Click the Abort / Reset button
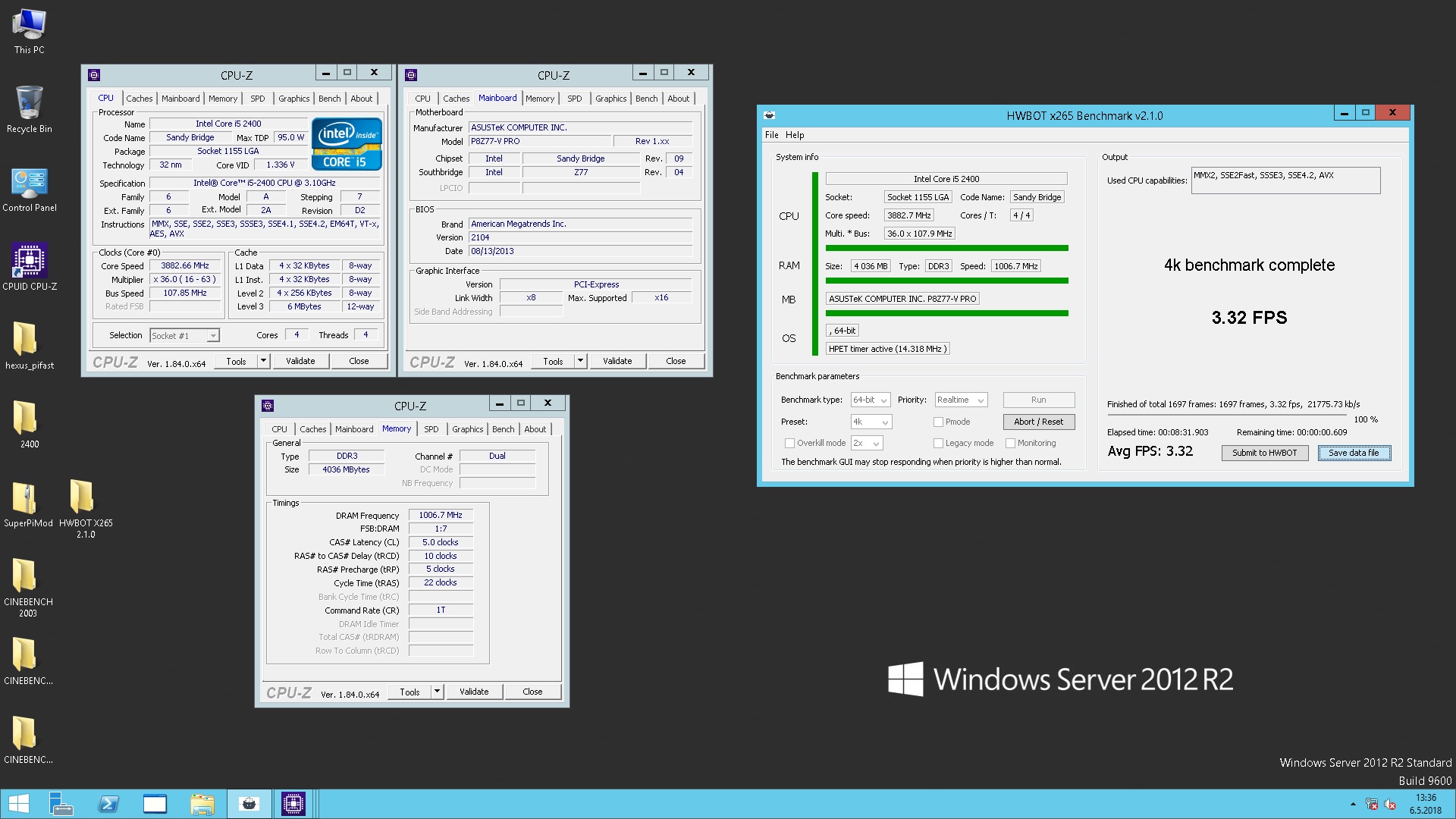Screen dimensions: 1456x819 pyautogui.click(x=1038, y=422)
